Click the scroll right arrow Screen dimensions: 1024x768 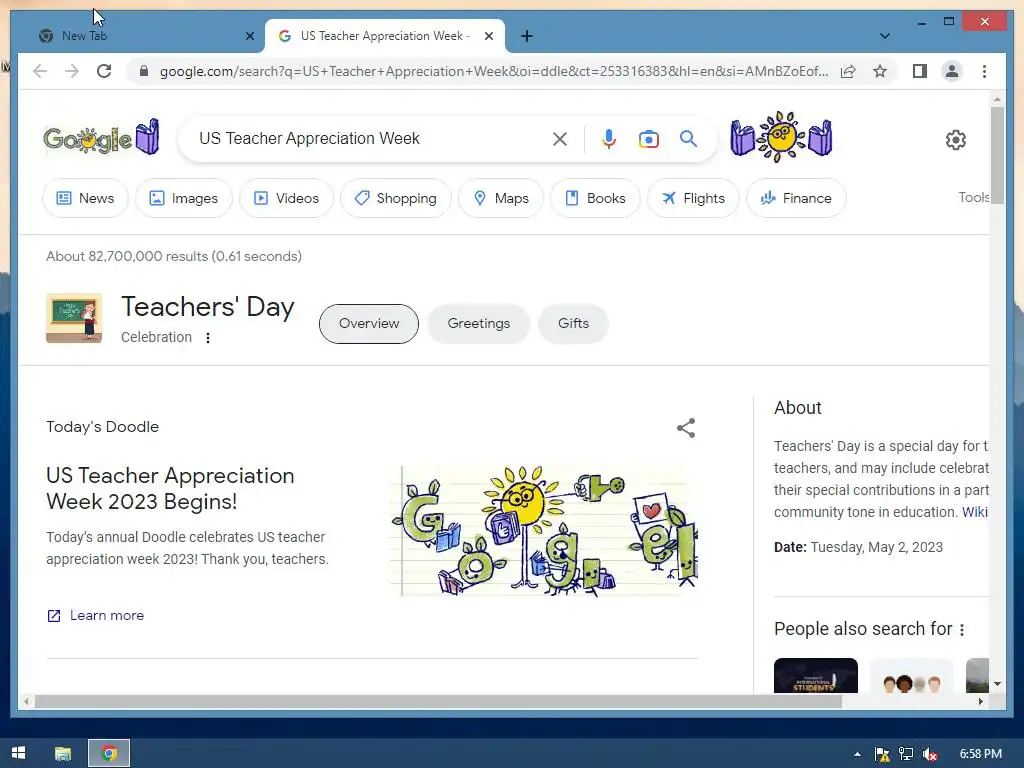pyautogui.click(x=981, y=701)
